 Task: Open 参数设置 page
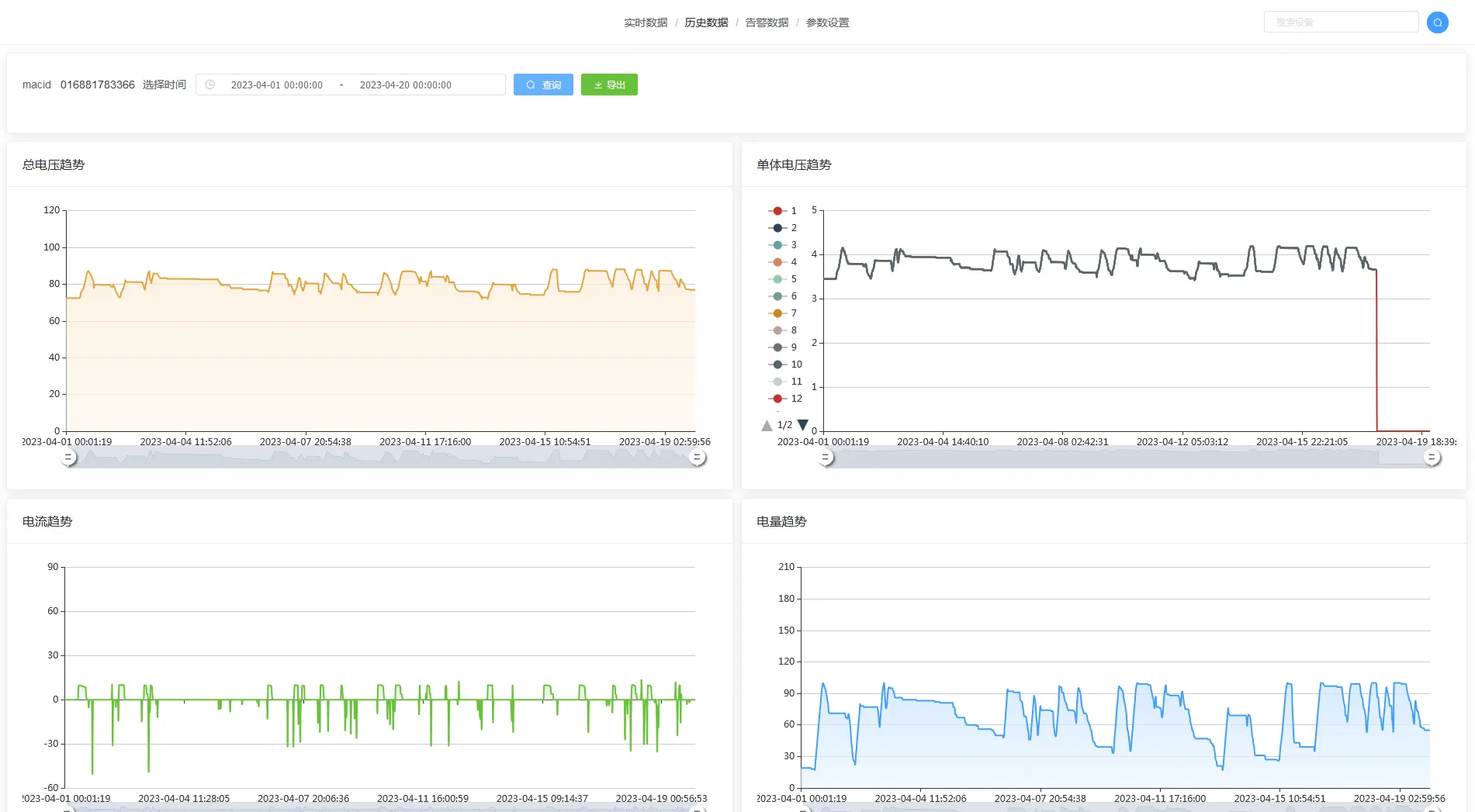(827, 22)
